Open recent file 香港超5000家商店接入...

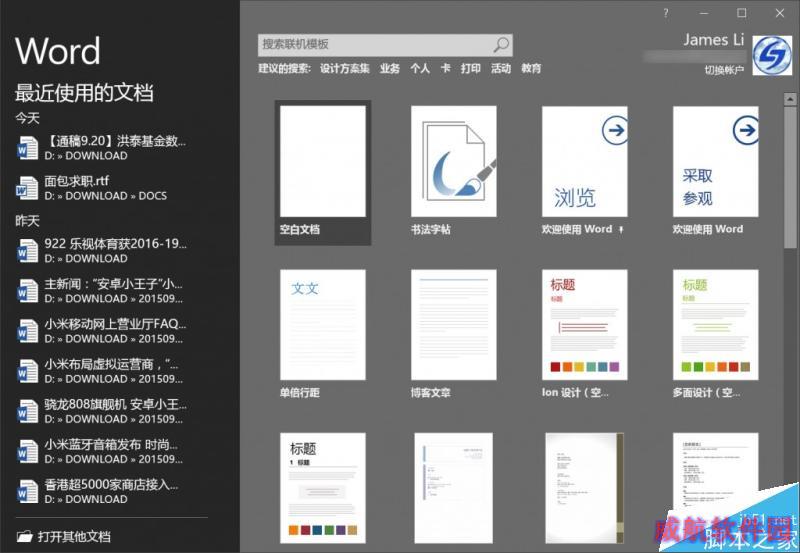pos(102,491)
